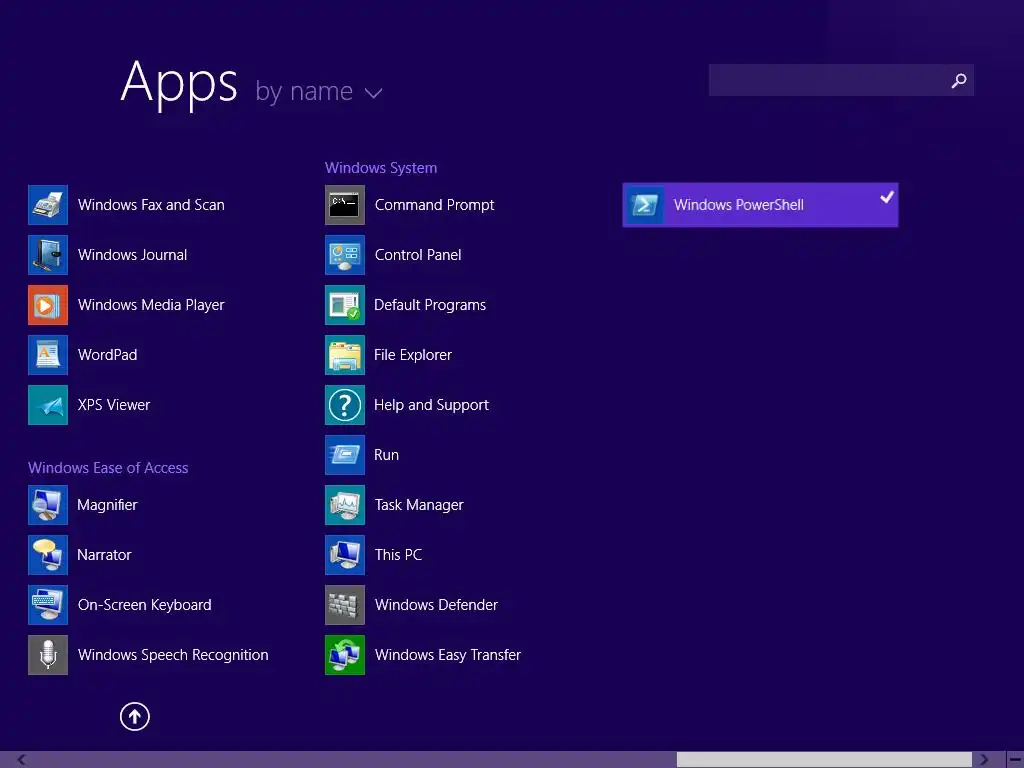This screenshot has height=768, width=1024.
Task: Click the 'Command Prompt' label
Action: (434, 205)
